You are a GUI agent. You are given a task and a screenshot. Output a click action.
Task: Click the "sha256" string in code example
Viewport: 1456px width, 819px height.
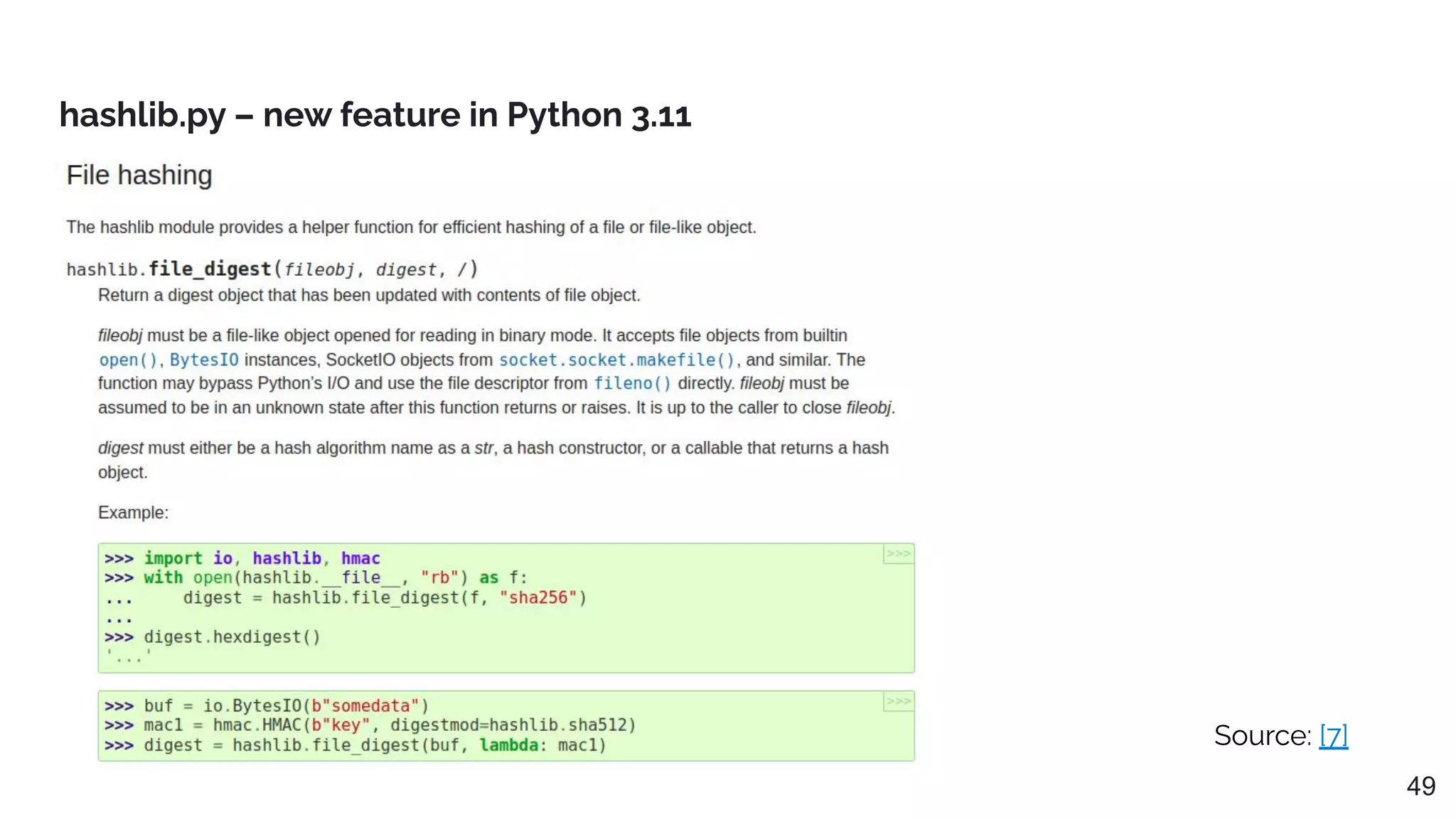click(537, 597)
